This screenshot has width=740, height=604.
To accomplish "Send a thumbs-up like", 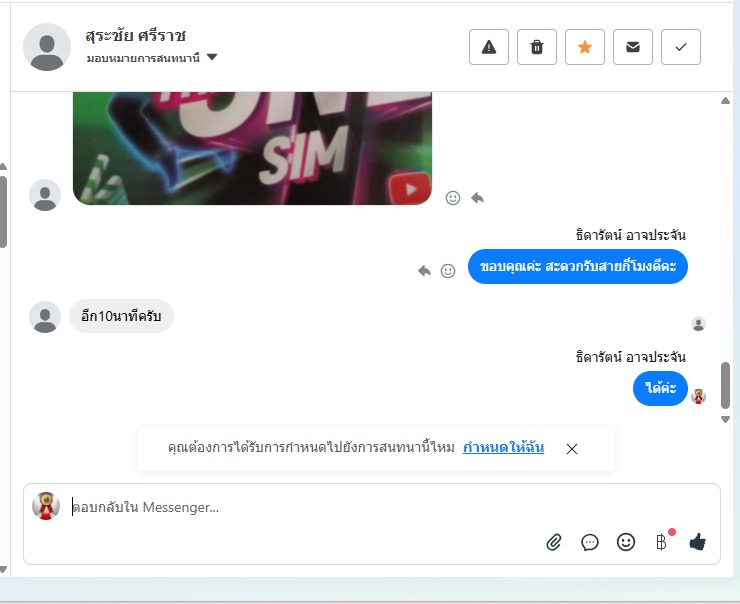I will [698, 542].
